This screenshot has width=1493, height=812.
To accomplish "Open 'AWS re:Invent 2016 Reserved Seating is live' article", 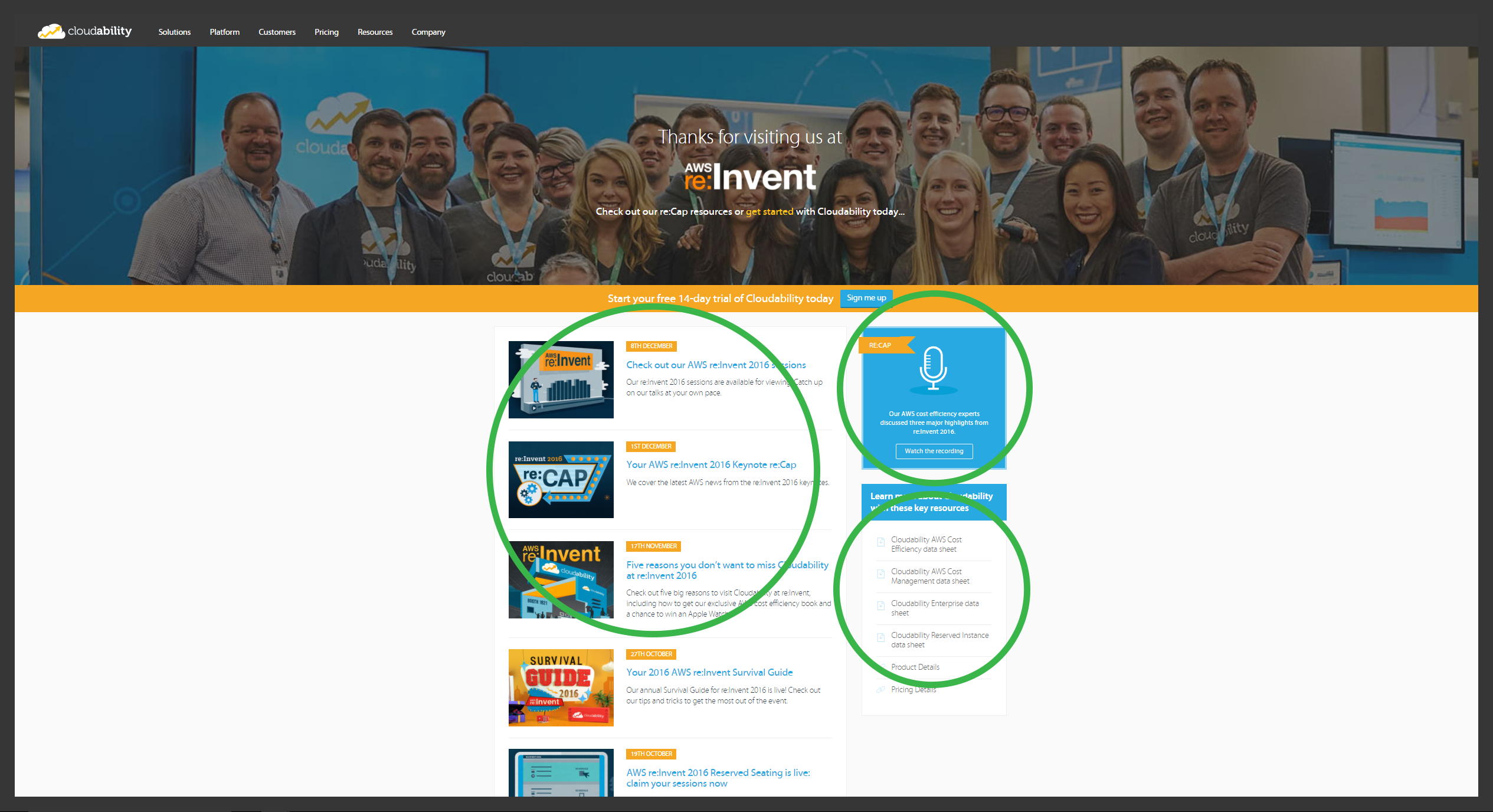I will coord(718,778).
